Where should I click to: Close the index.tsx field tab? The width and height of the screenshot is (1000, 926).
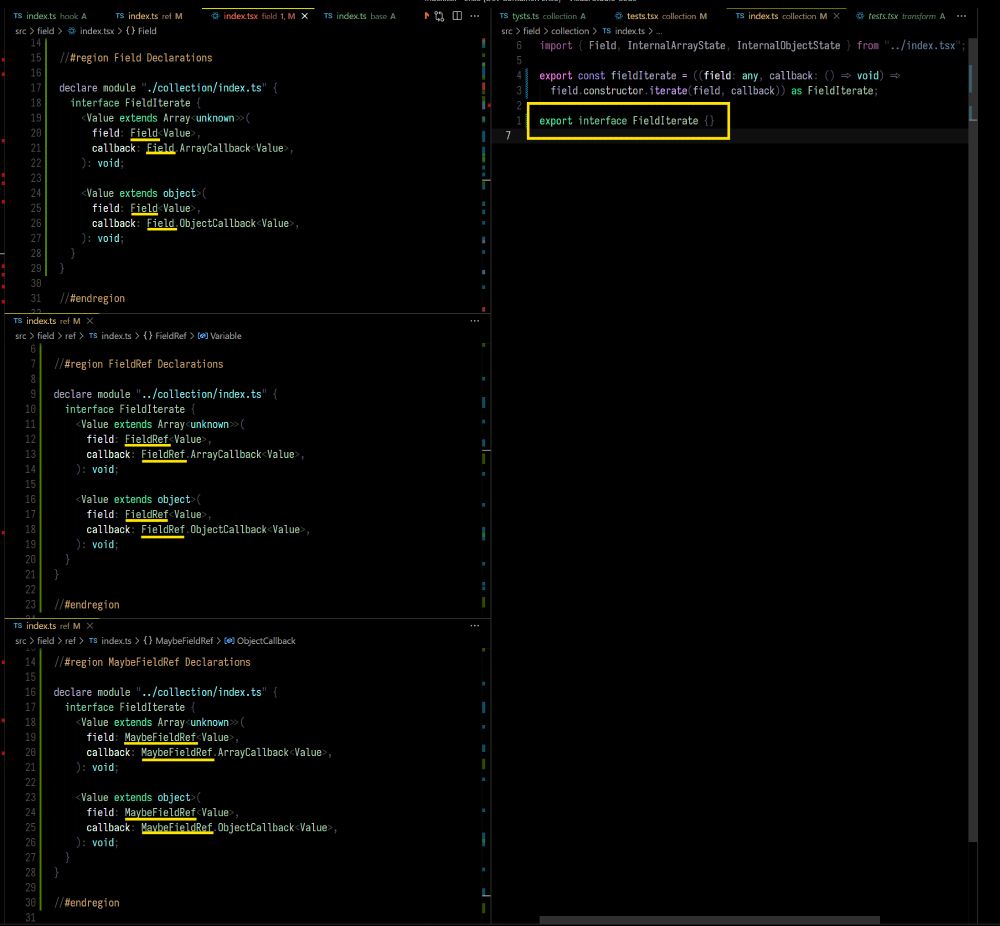[305, 16]
